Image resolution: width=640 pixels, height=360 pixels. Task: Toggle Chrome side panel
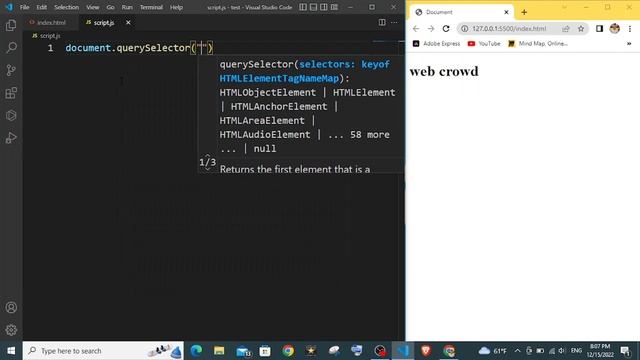[x=599, y=29]
